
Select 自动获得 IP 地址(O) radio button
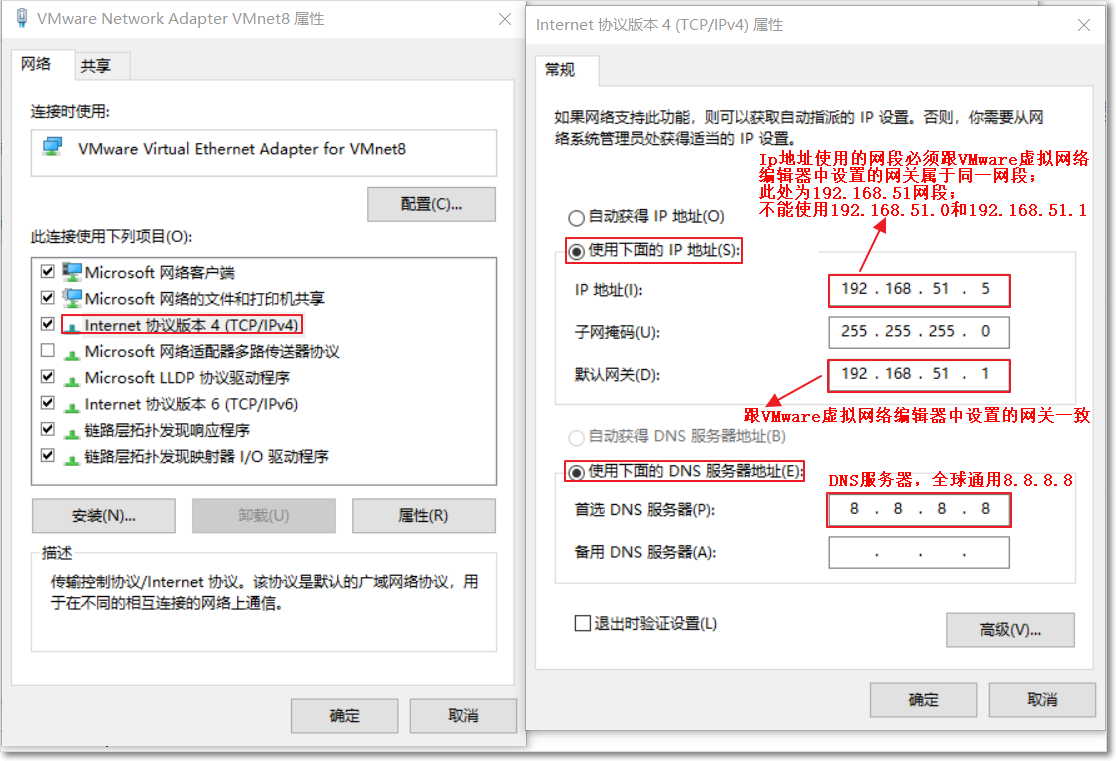click(577, 218)
